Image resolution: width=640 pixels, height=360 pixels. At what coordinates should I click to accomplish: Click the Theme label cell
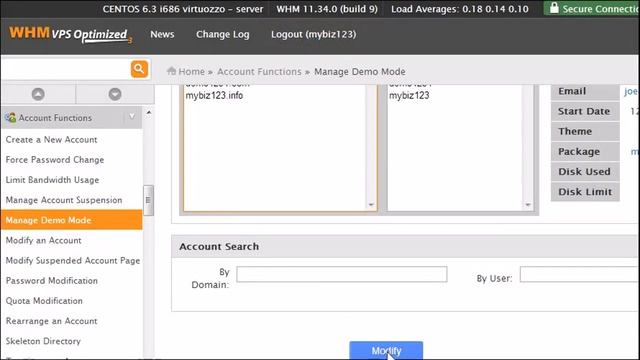point(585,131)
